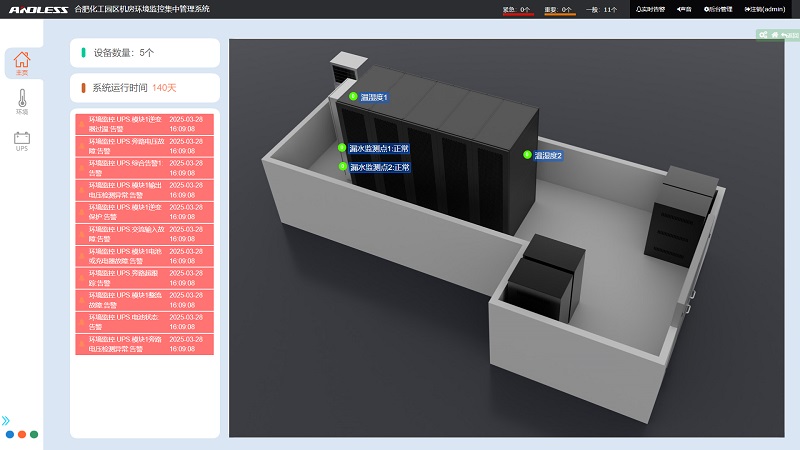The width and height of the screenshot is (800, 450).
Task: Open 后台管理 backend management
Action: tap(718, 9)
